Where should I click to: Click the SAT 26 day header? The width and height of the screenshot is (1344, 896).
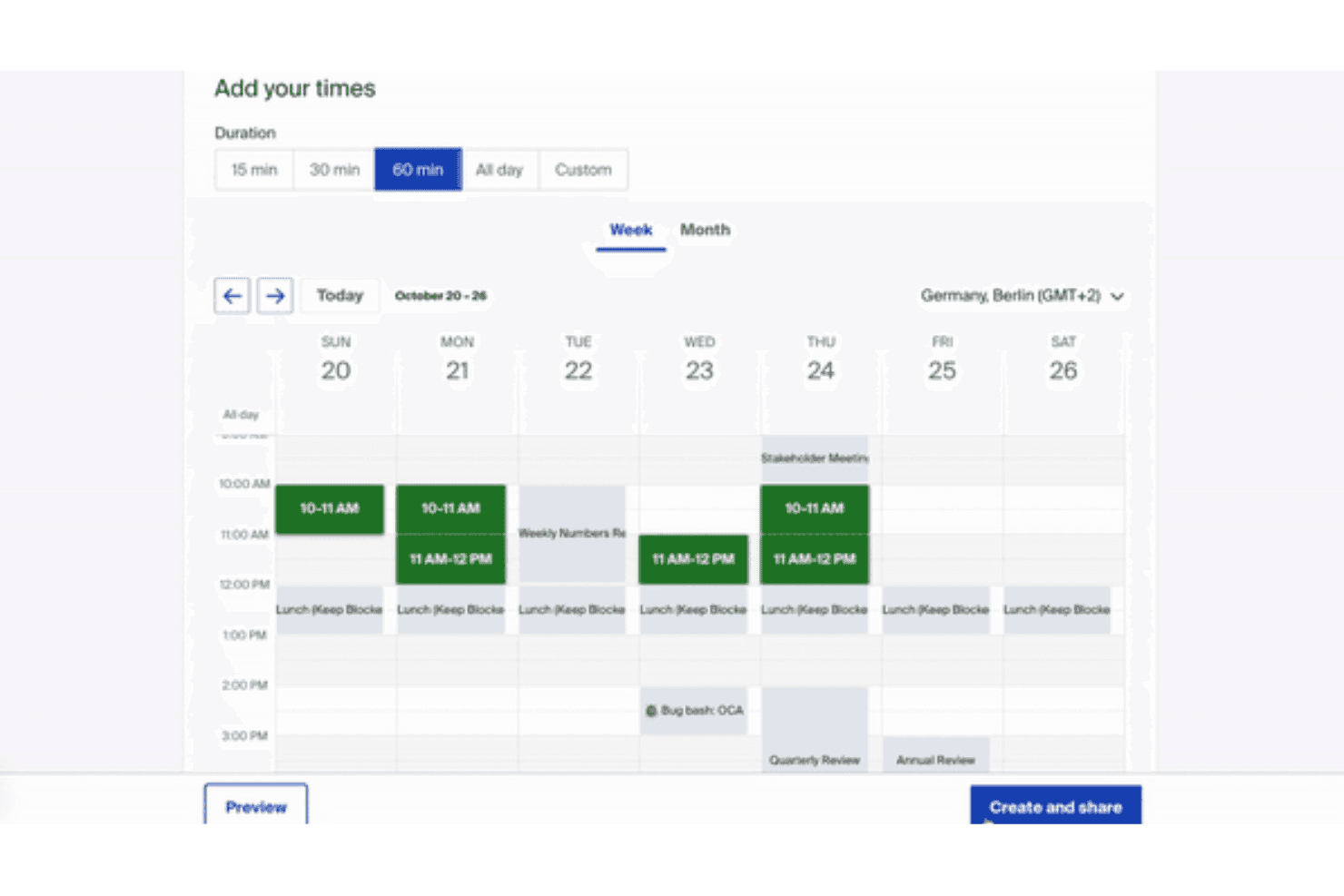coord(1063,359)
